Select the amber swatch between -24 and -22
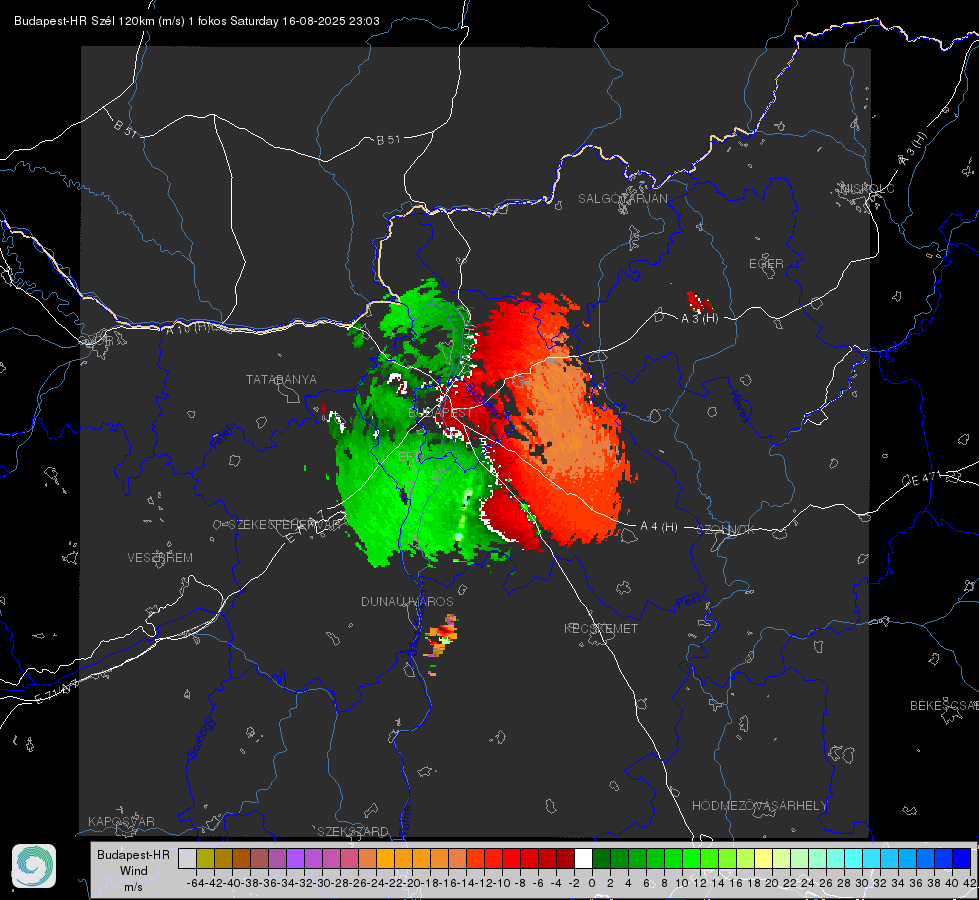Image resolution: width=979 pixels, height=900 pixels. tap(385, 858)
